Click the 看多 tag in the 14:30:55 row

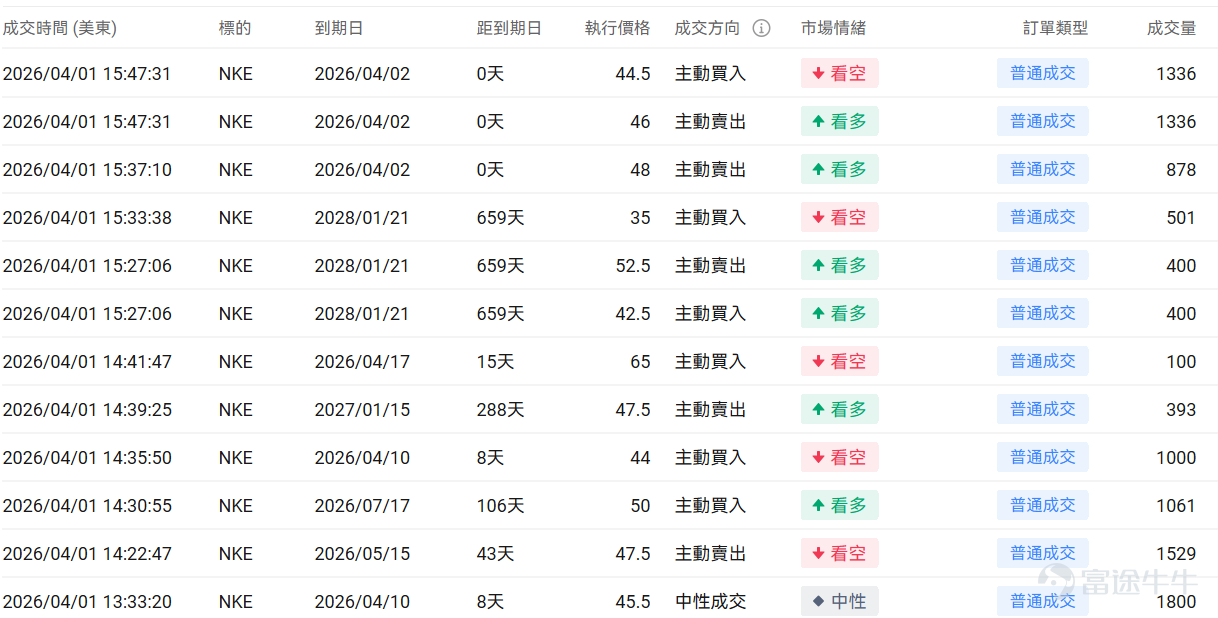(840, 505)
